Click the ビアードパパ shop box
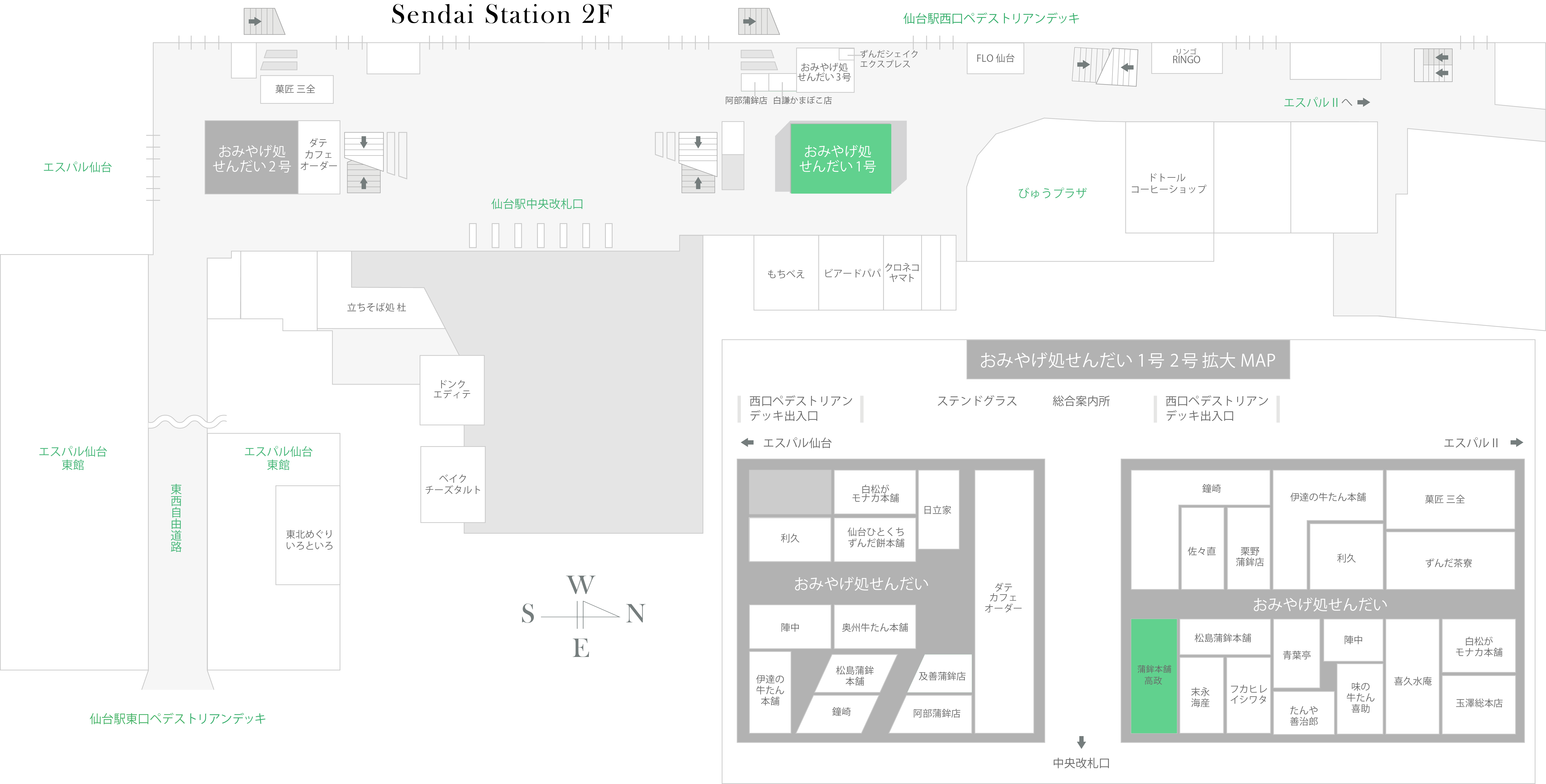The image size is (1546, 784). tap(851, 273)
